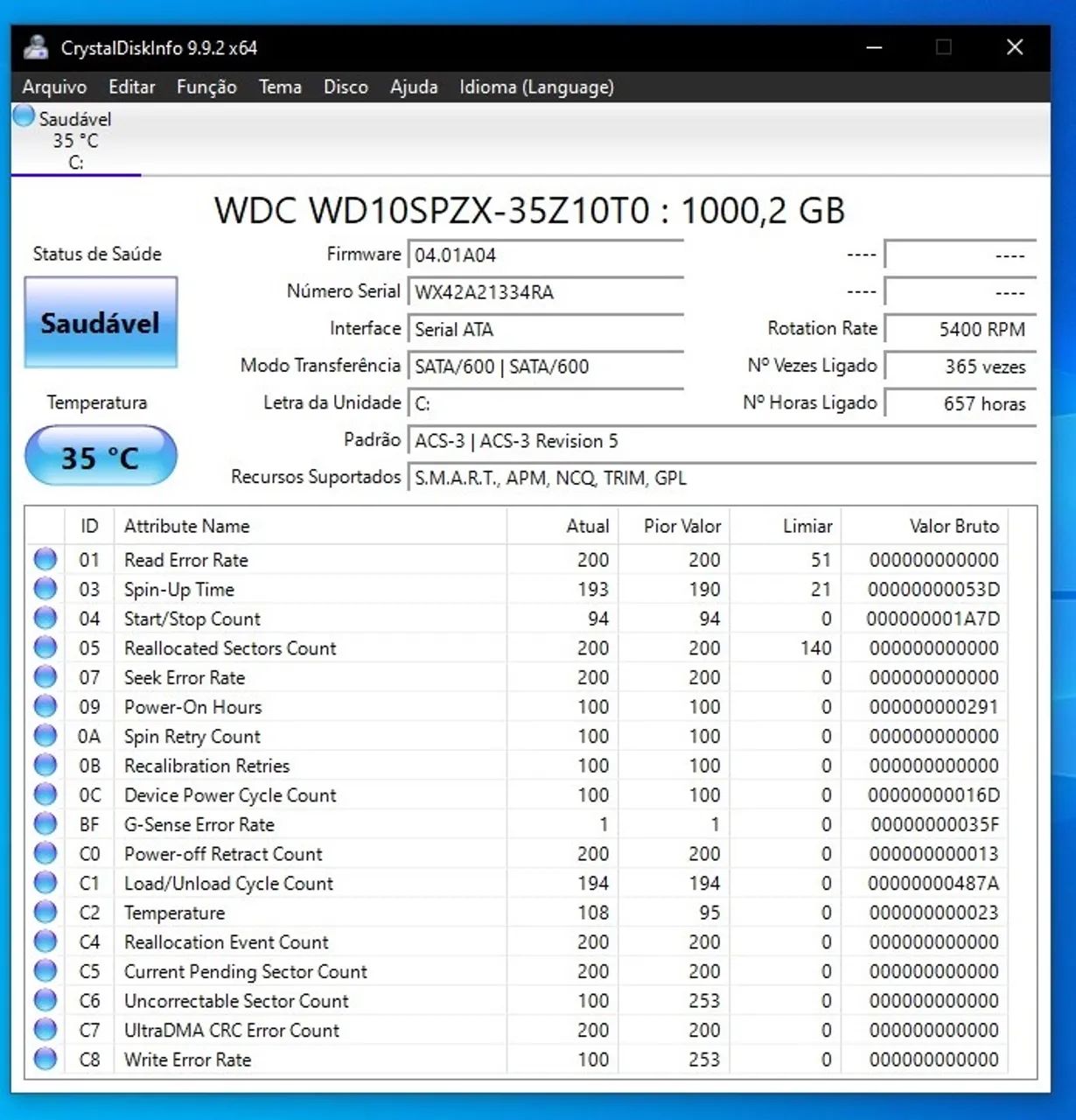The height and width of the screenshot is (1120, 1076).
Task: Click the blue status orb beside Saudável drive tab
Action: tap(24, 116)
